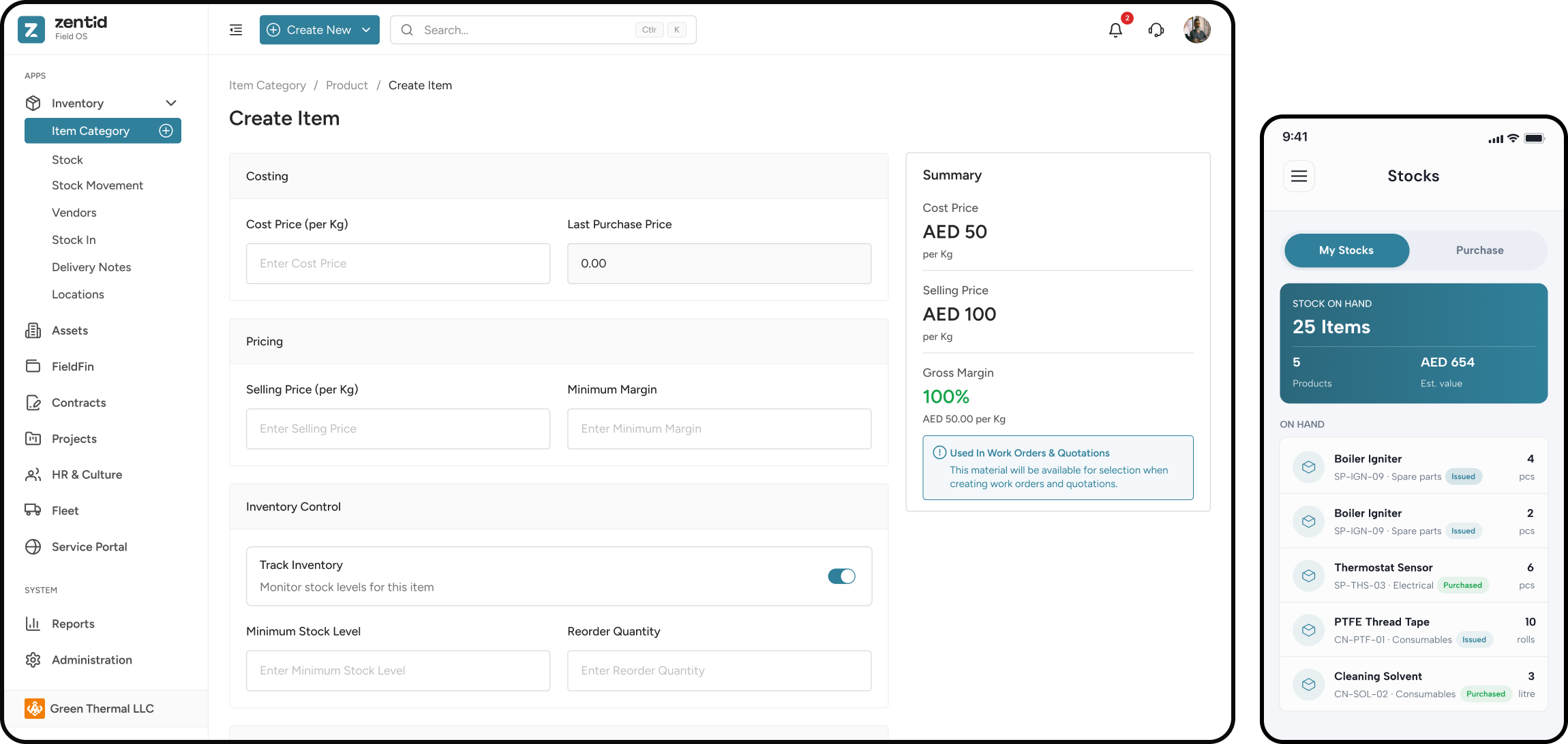Click the Enter Selling Price field
Screen dimensions: 1568x744
coord(398,429)
